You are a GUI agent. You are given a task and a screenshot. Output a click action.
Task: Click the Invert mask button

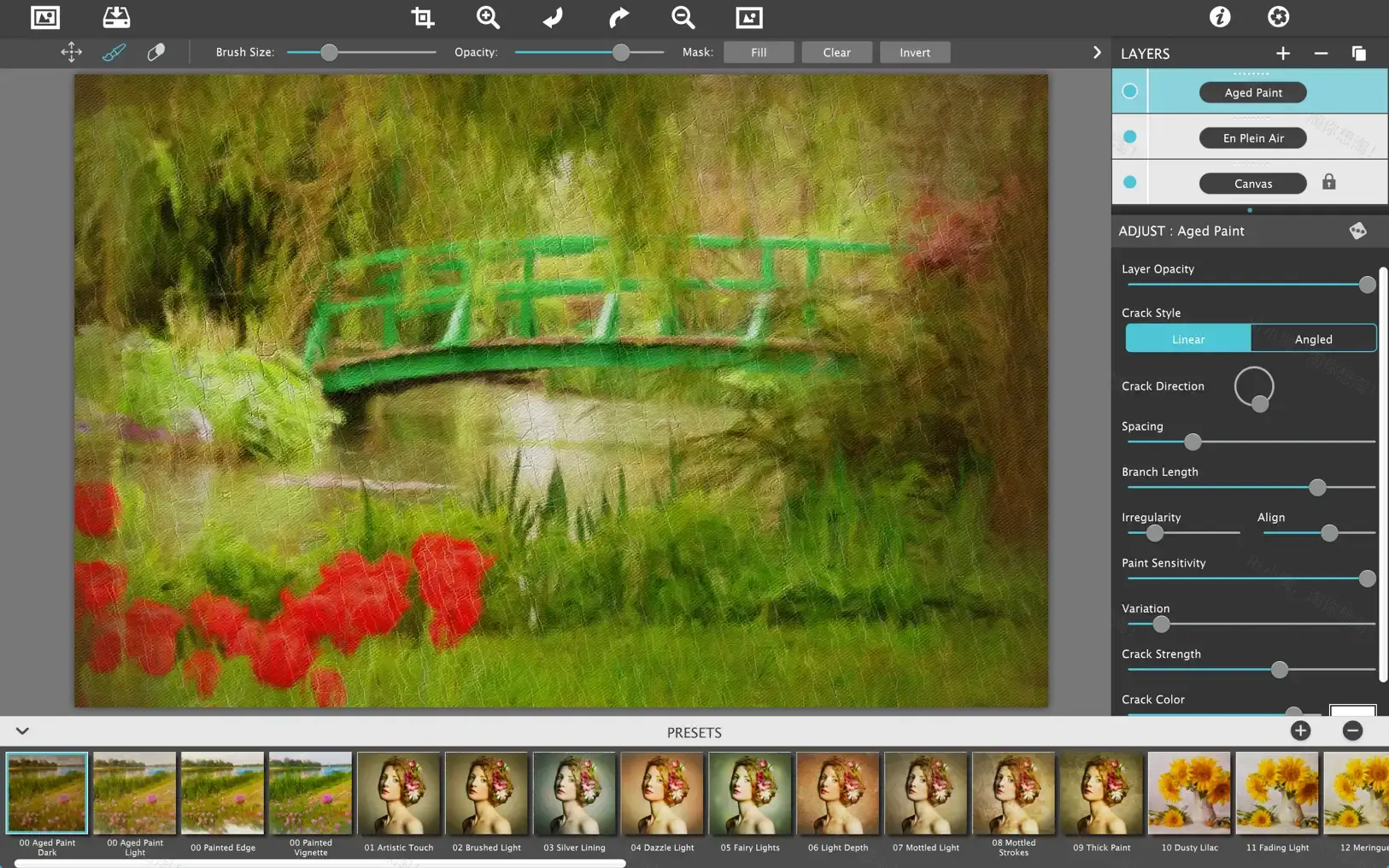click(914, 52)
